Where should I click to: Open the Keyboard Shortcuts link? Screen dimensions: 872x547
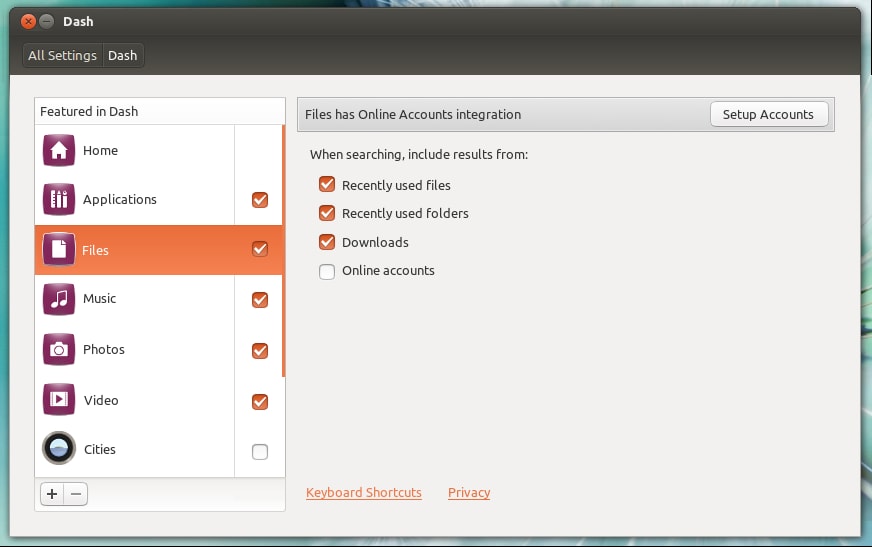coord(364,493)
